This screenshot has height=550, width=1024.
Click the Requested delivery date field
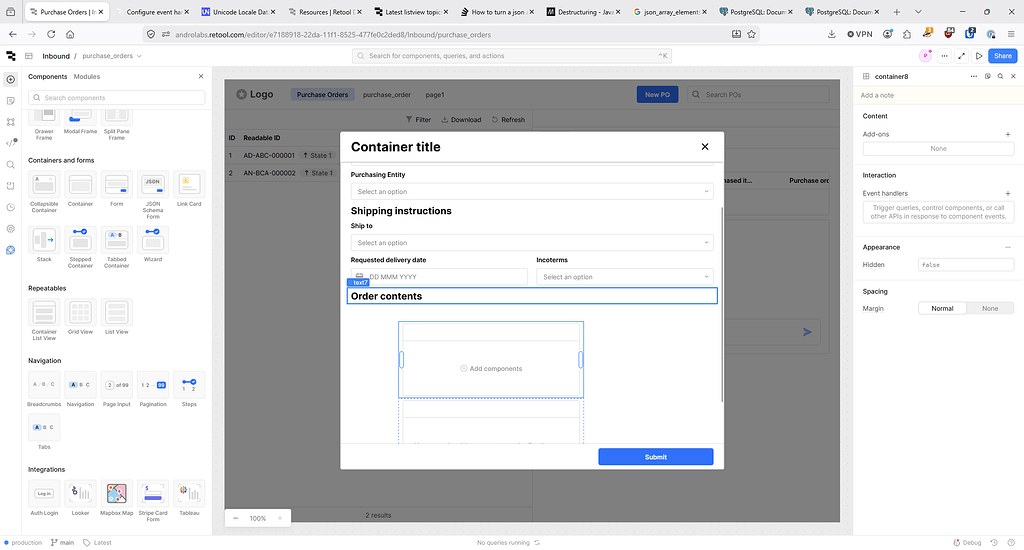(x=439, y=277)
